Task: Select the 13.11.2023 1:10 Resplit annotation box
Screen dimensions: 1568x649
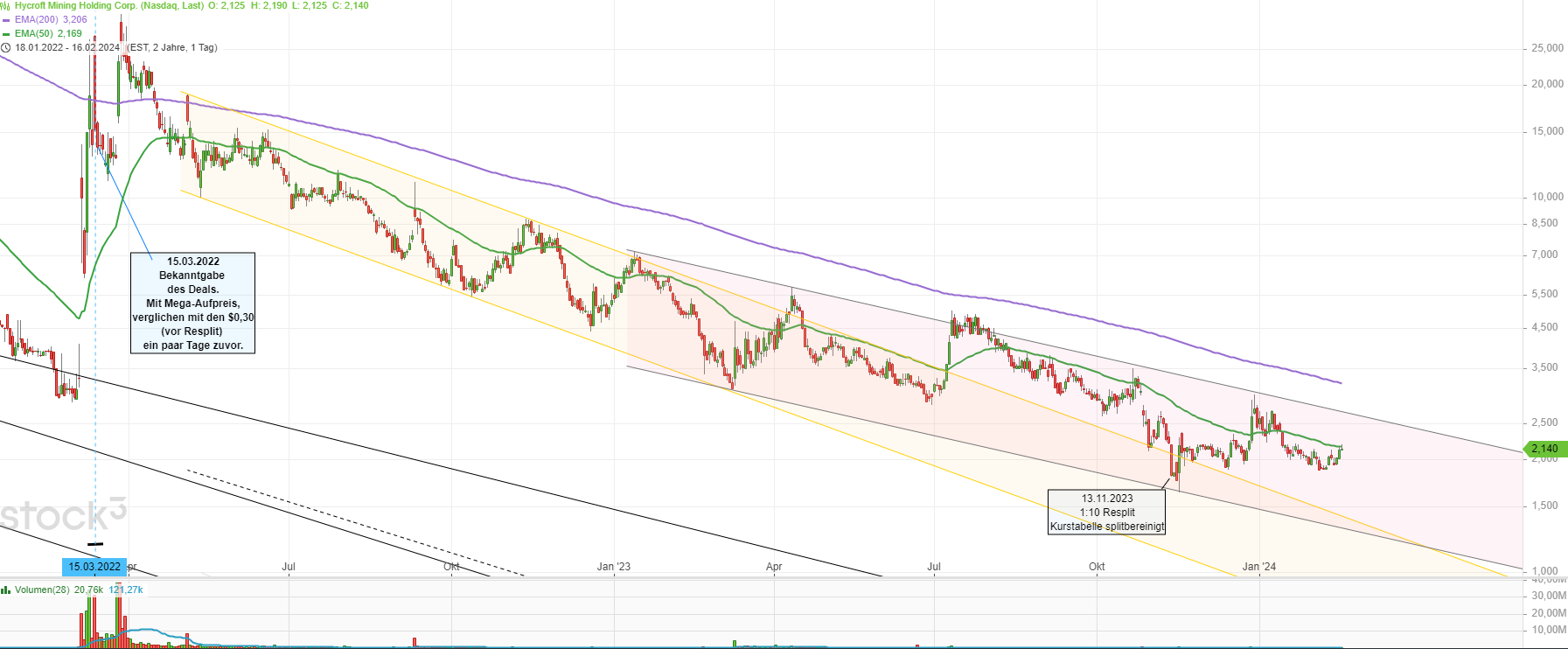Action: 1106,512
